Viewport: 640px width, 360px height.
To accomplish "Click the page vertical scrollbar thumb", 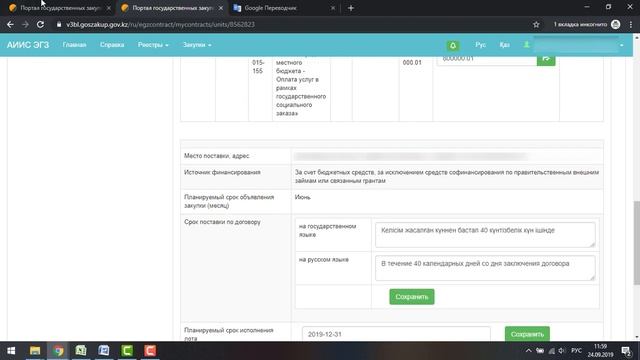I will coord(636,242).
